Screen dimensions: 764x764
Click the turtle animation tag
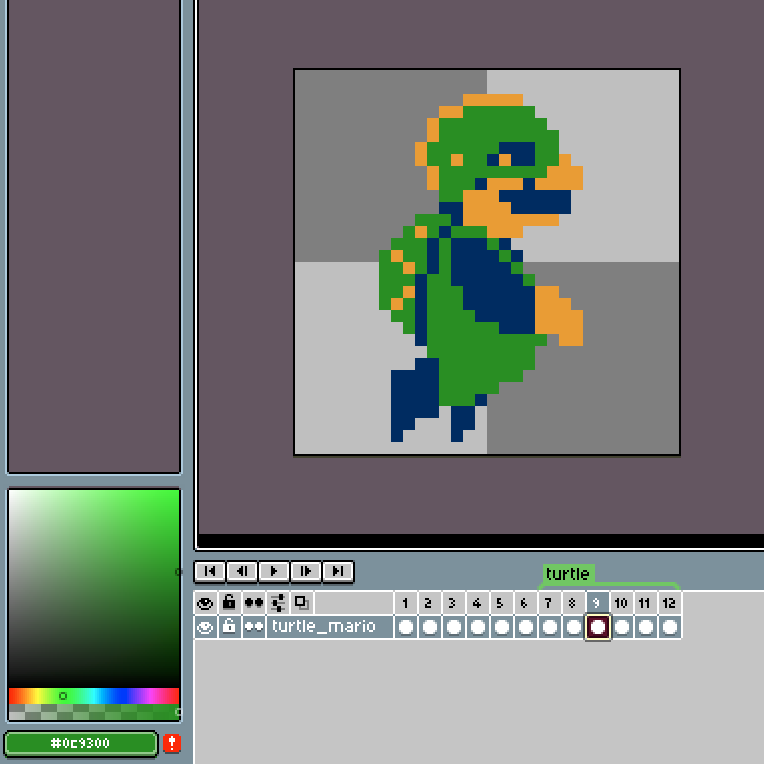(568, 574)
